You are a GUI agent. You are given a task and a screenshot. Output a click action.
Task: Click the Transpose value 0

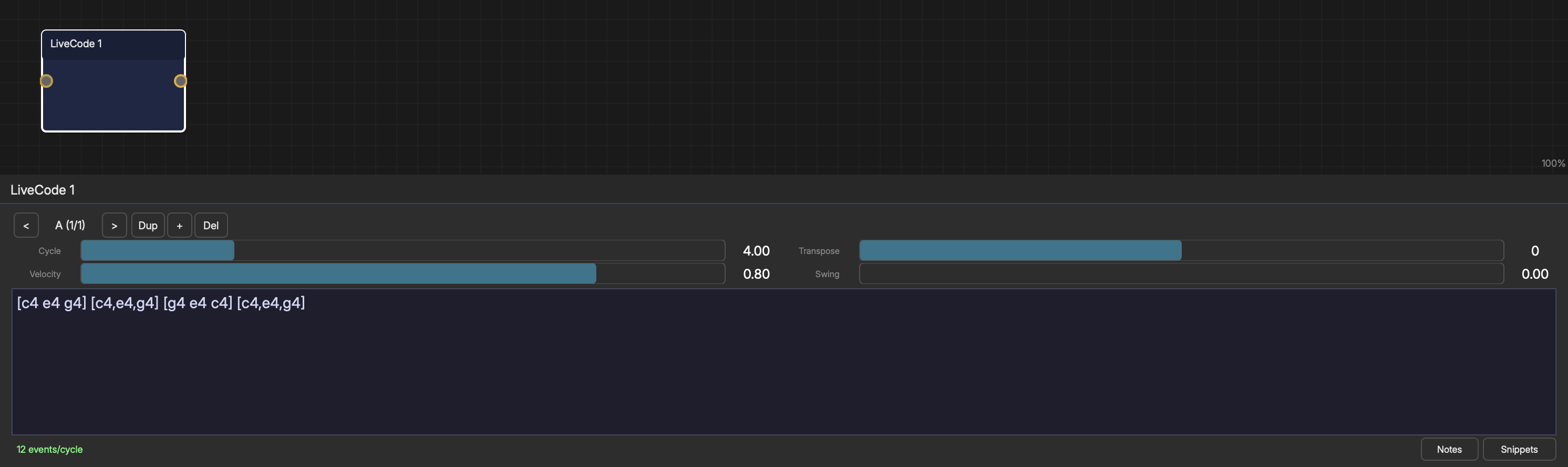pyautogui.click(x=1534, y=251)
